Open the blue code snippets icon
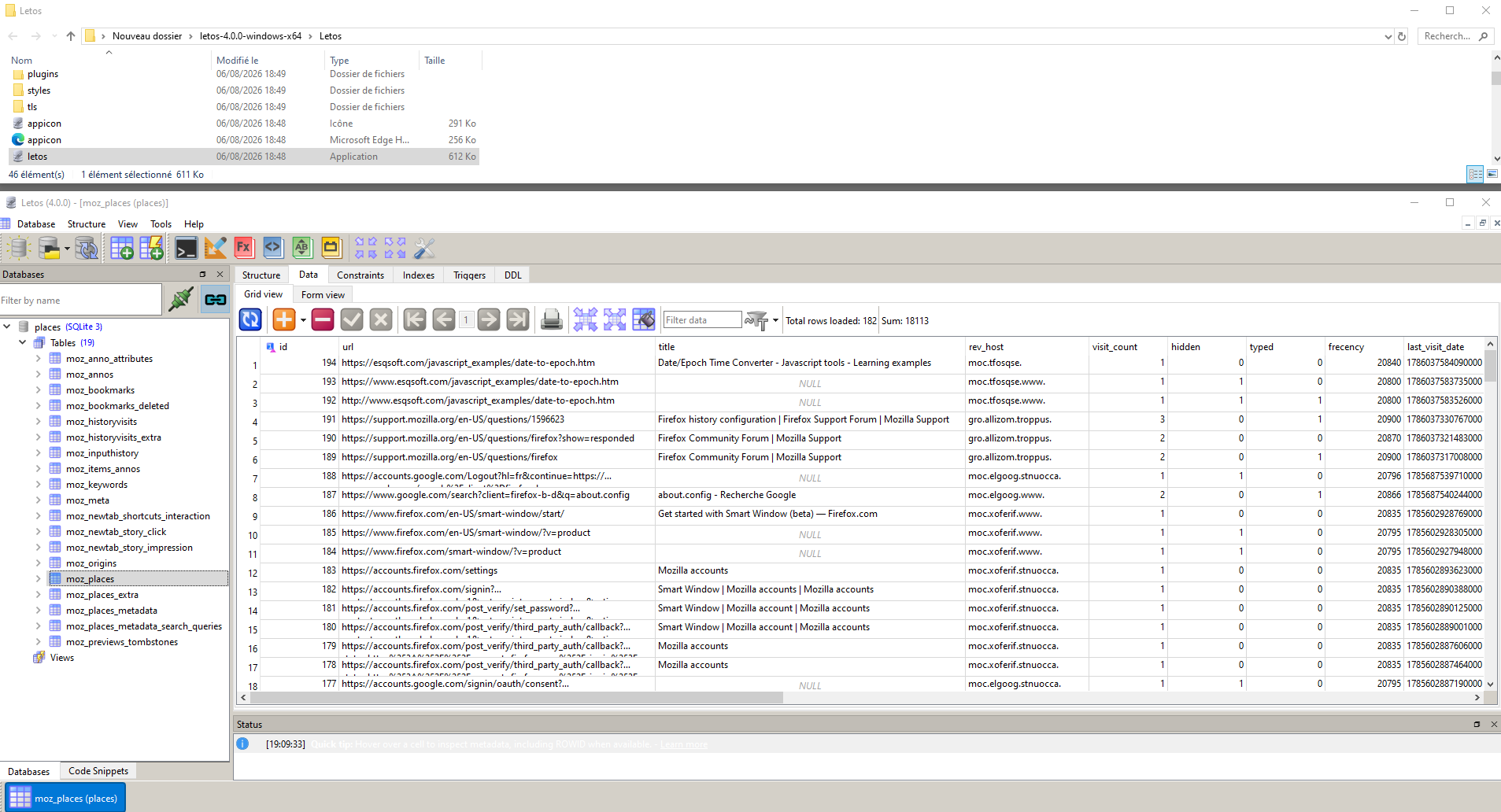The height and width of the screenshot is (812, 1501). point(273,249)
